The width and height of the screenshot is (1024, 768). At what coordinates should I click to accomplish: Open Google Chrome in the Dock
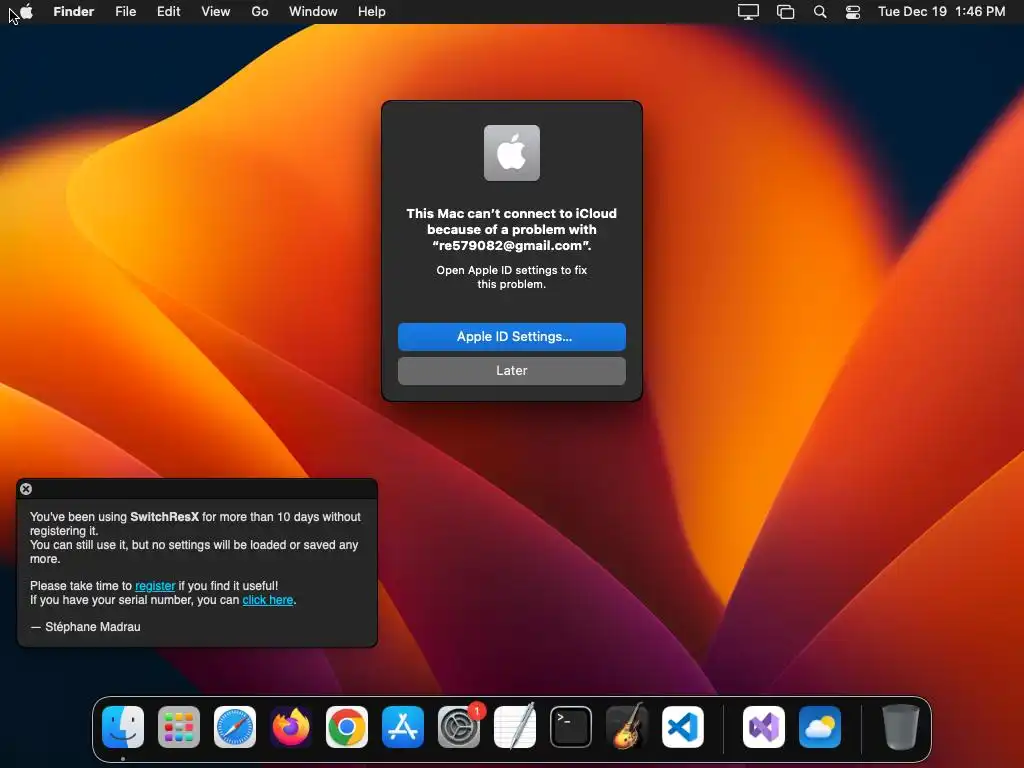(x=347, y=727)
